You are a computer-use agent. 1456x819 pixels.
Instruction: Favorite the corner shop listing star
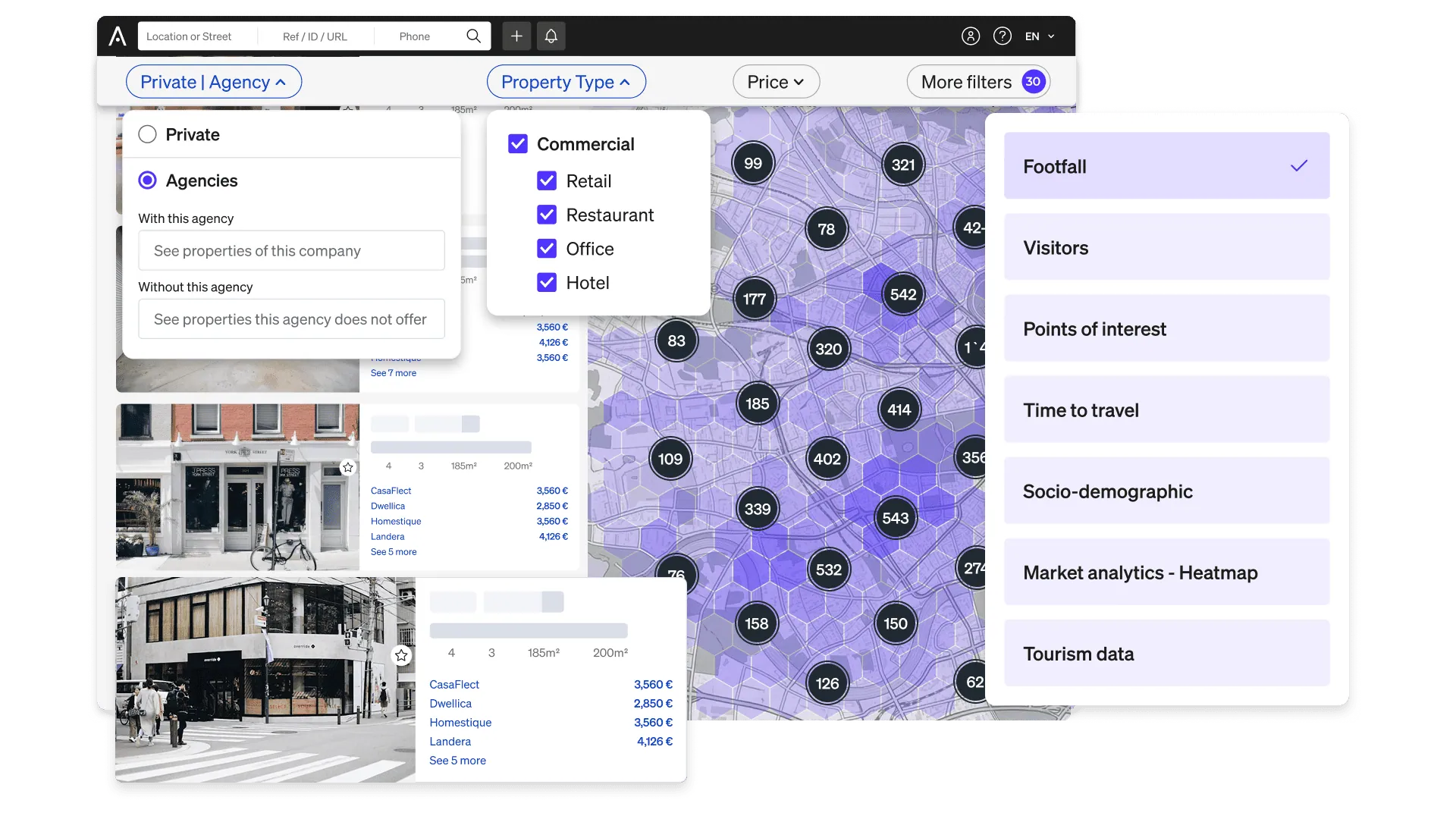pos(402,655)
